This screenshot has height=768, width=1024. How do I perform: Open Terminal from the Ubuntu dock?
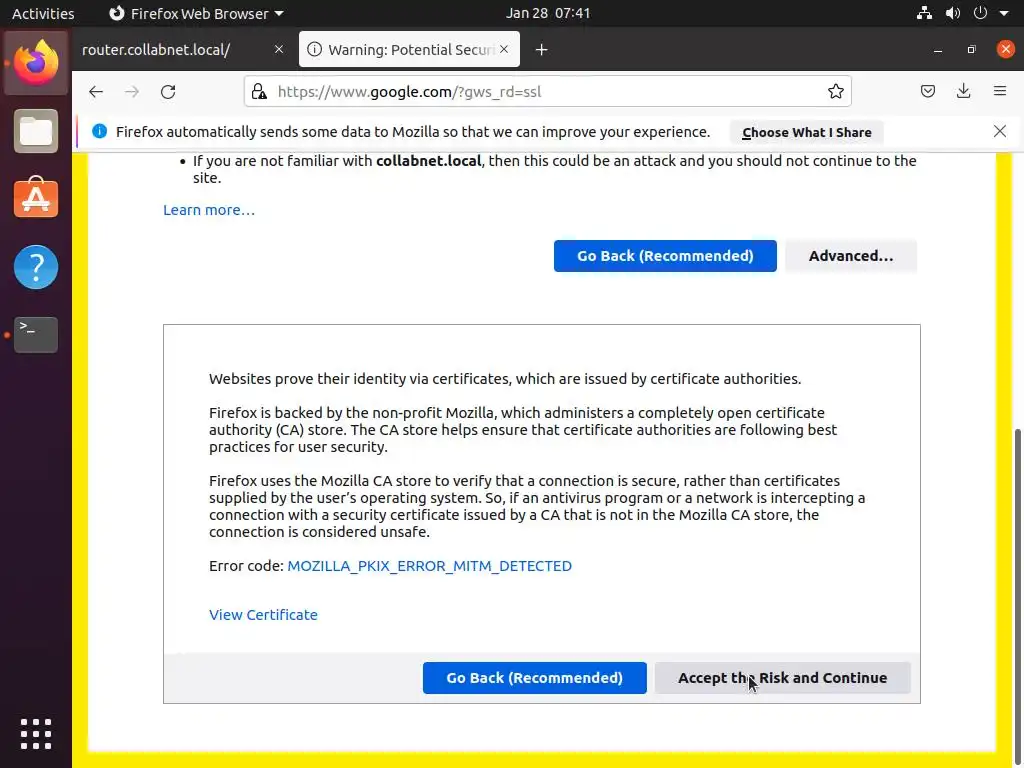tap(36, 334)
